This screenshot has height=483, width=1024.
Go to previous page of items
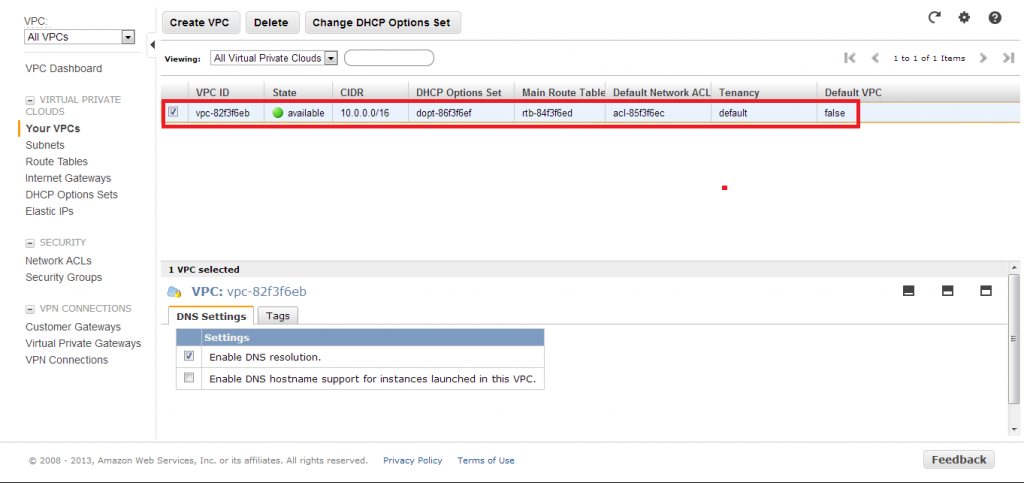point(876,58)
